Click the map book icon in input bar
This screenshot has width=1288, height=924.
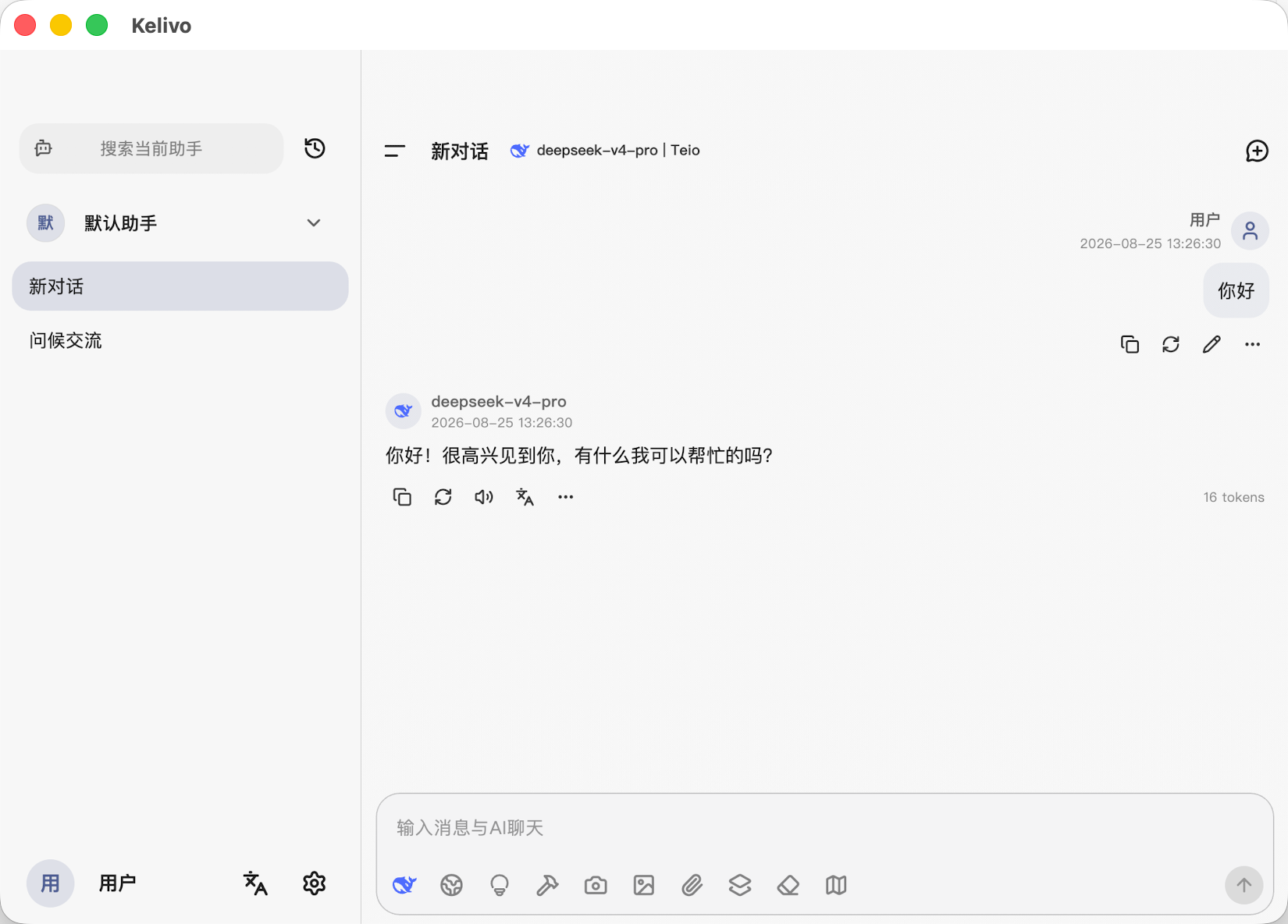pyautogui.click(x=836, y=885)
